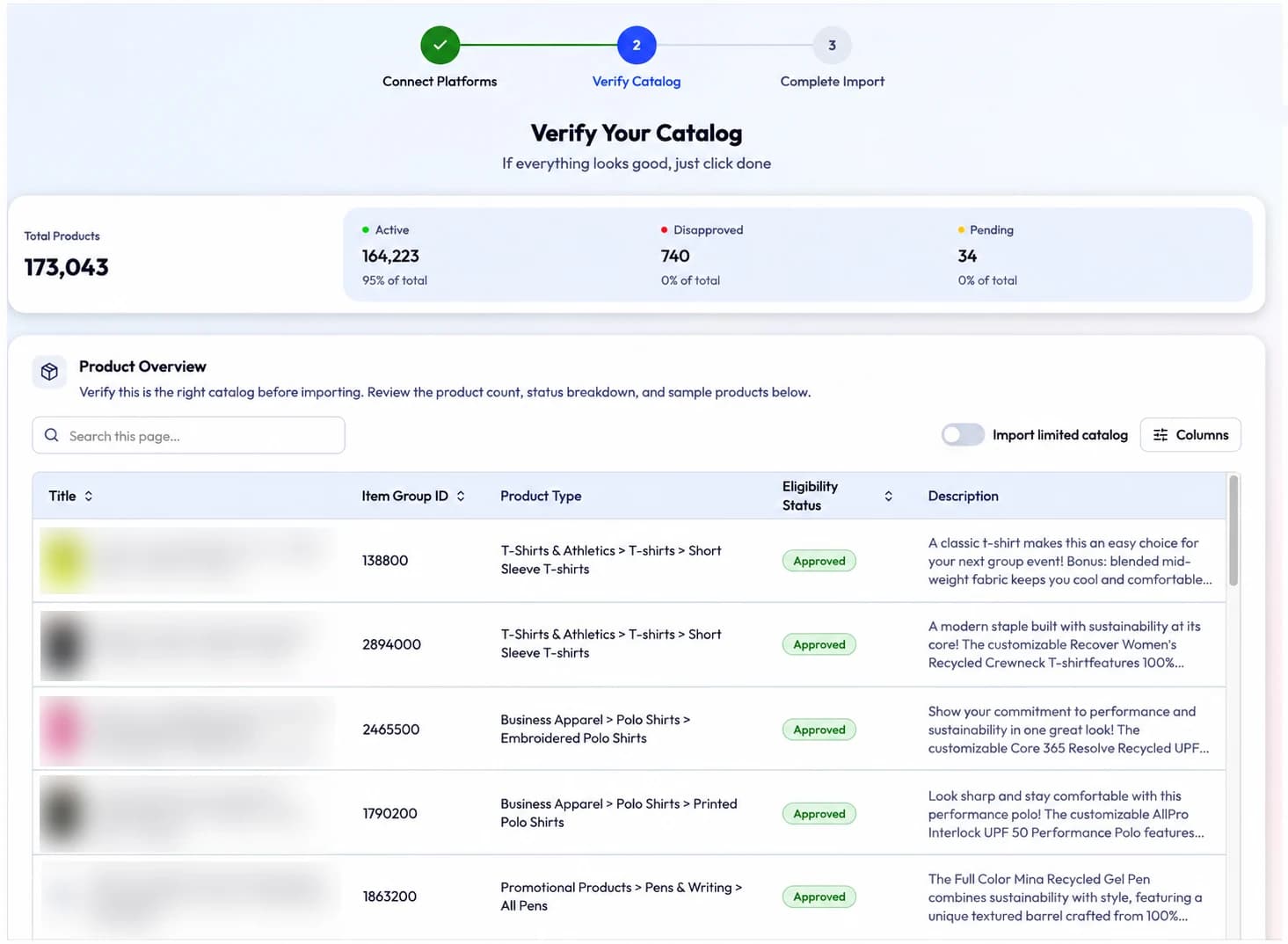This screenshot has width=1288, height=944.
Task: Sort by Eligibility Status arrows
Action: (889, 496)
